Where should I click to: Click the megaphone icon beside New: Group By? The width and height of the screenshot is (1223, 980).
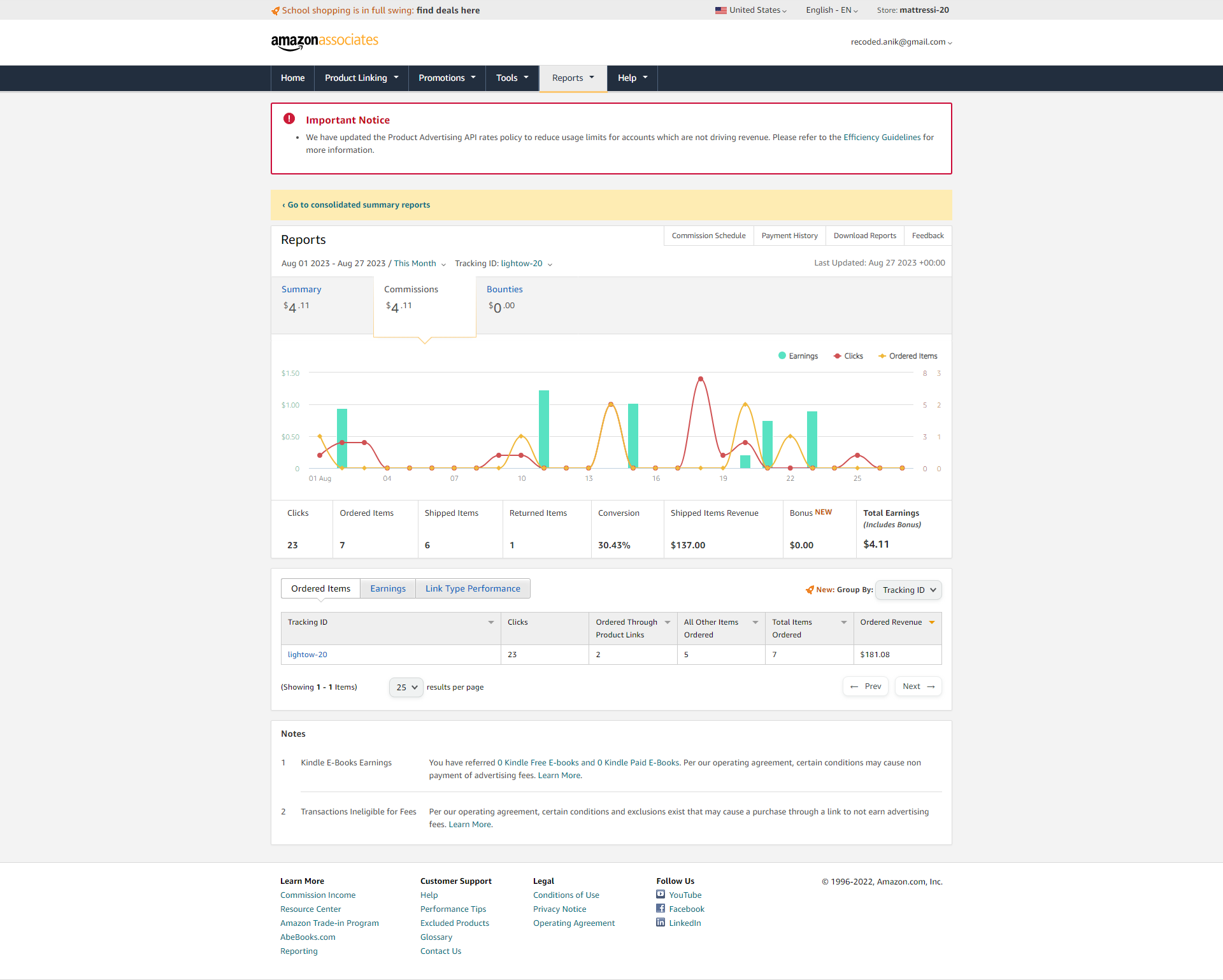click(x=810, y=590)
